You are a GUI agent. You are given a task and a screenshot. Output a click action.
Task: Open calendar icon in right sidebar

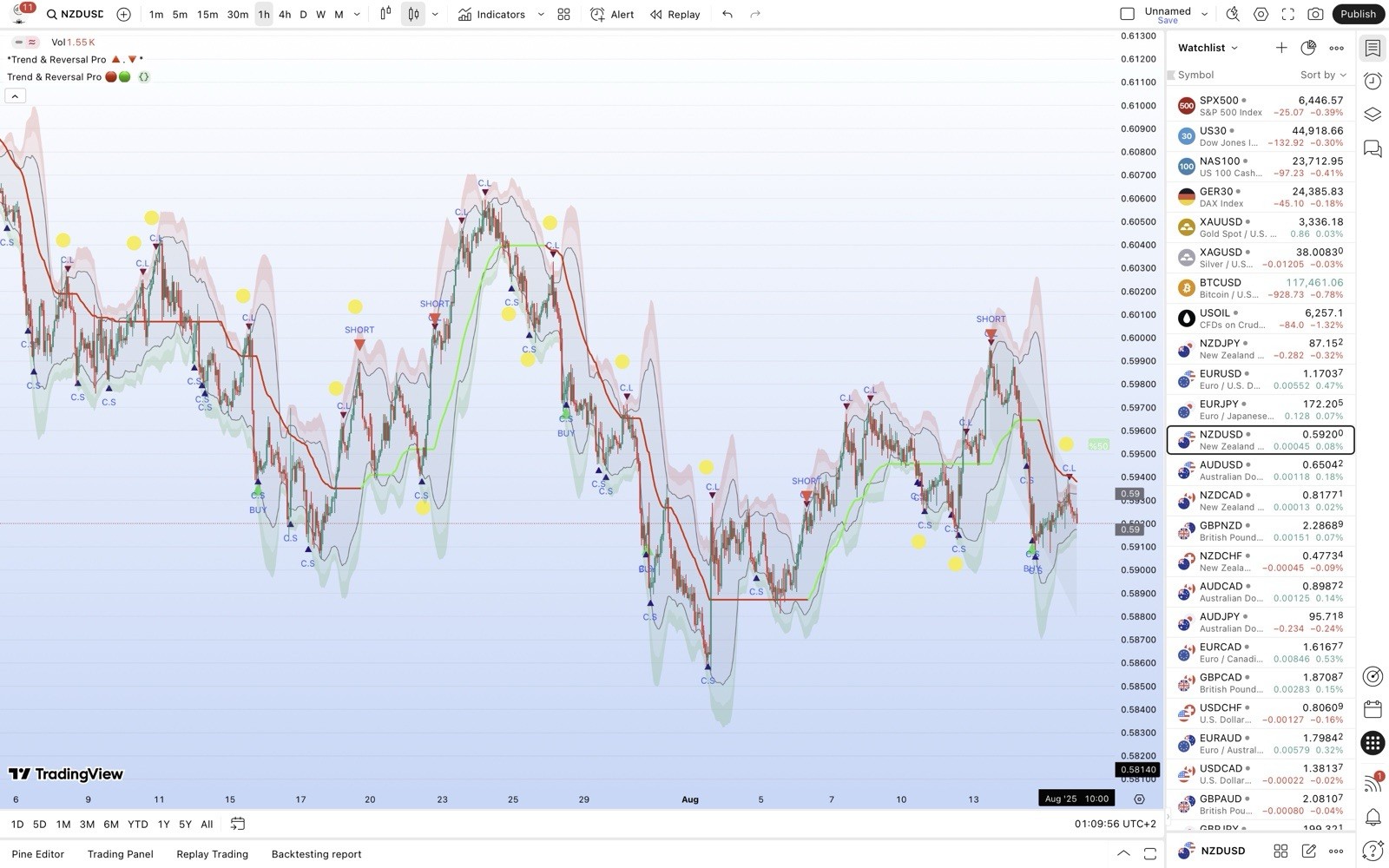pos(1373,709)
